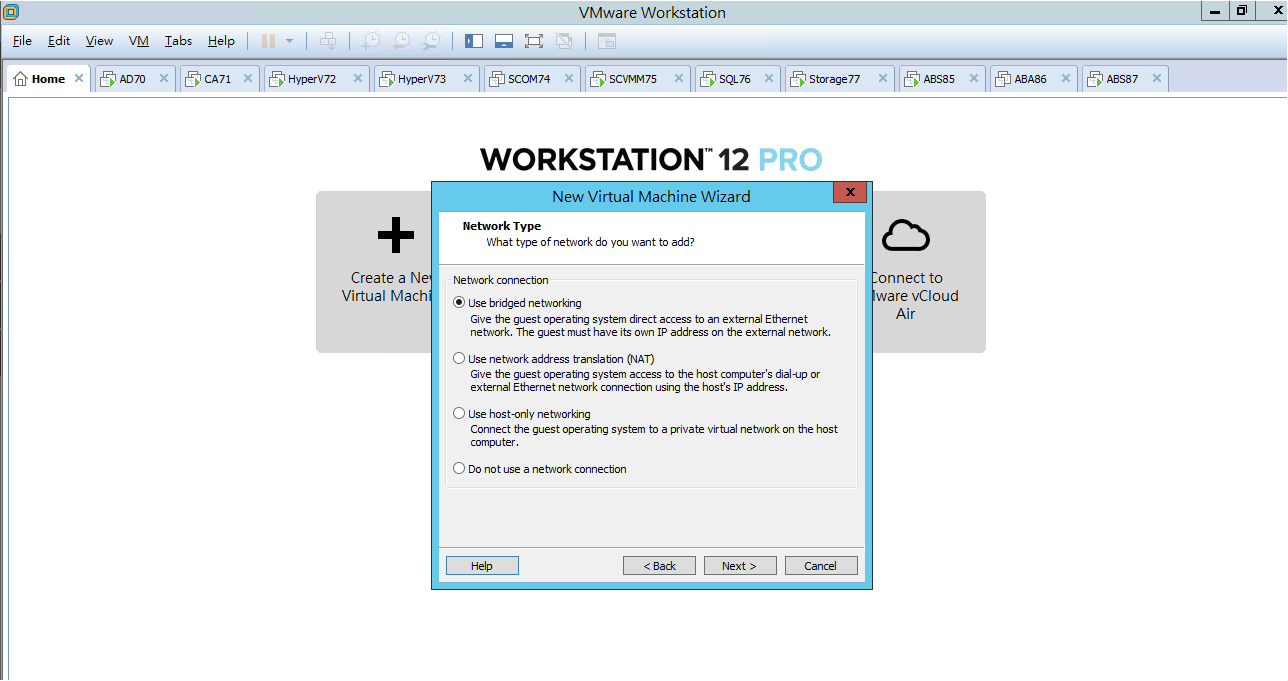Close the SCVMM75 tab

point(680,78)
